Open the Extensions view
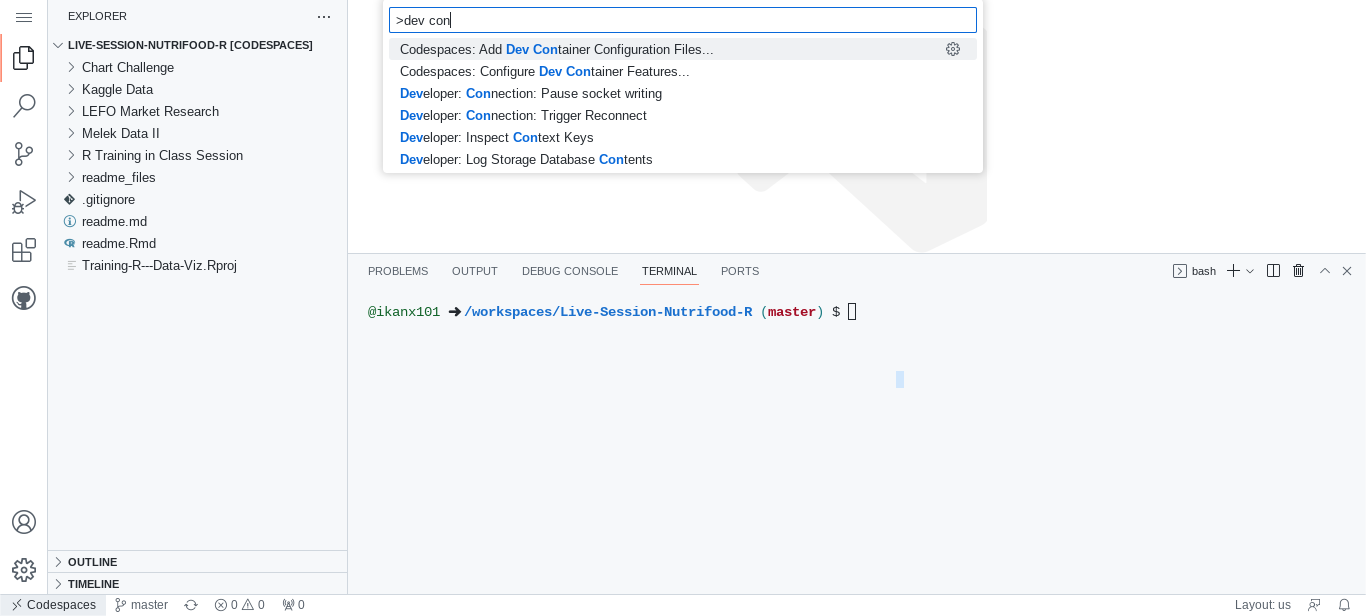The image size is (1366, 616). coord(24,250)
